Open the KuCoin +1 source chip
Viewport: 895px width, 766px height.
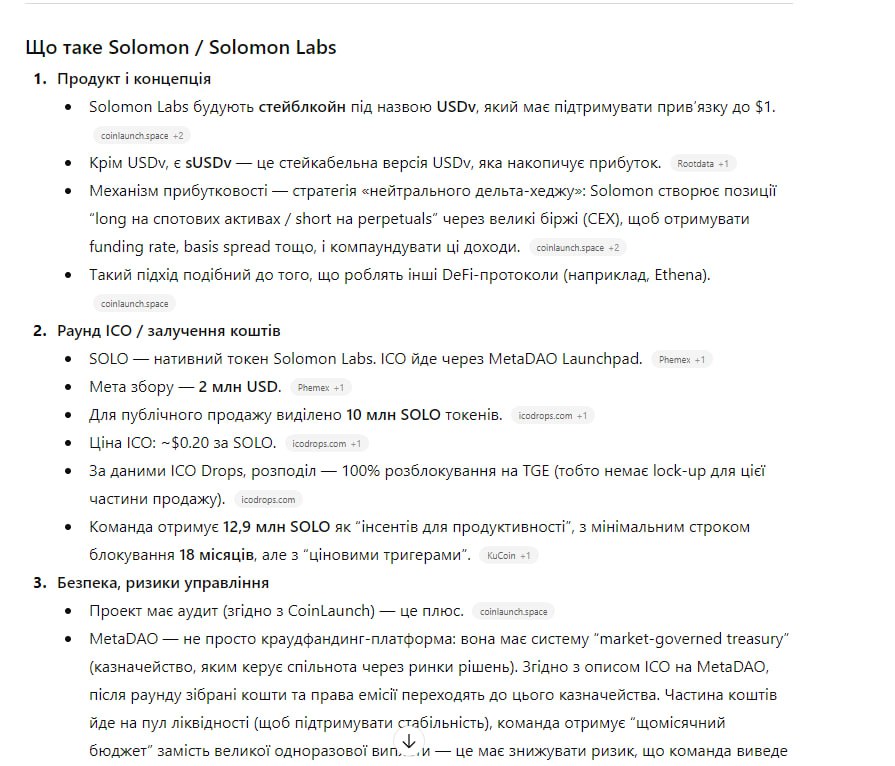509,555
